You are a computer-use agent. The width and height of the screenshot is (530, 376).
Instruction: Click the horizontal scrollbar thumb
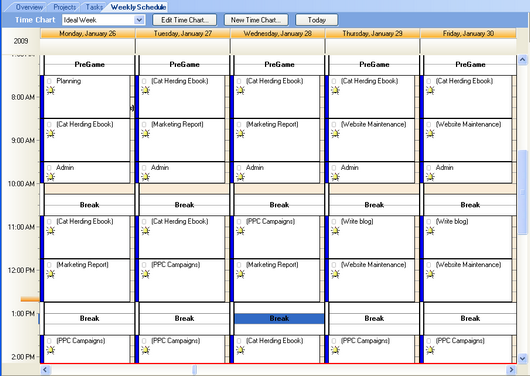[x=195, y=370]
